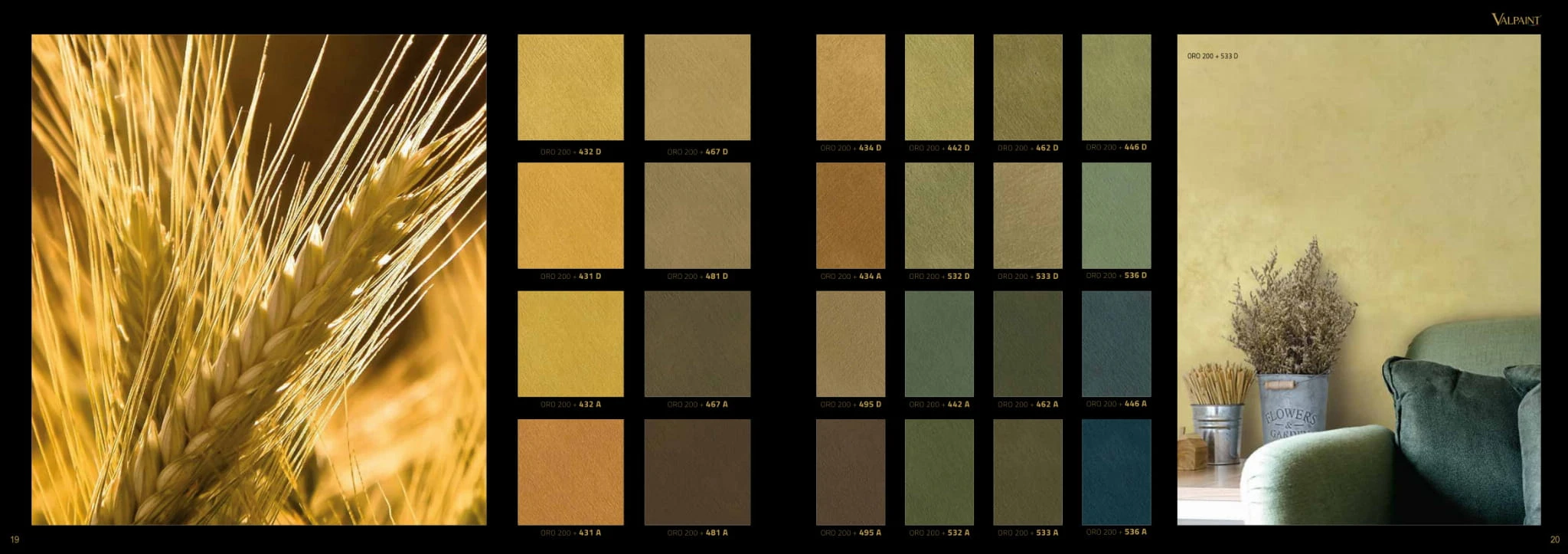
Task: Click the ORO 200 + 434 A swatch
Action: [x=850, y=215]
